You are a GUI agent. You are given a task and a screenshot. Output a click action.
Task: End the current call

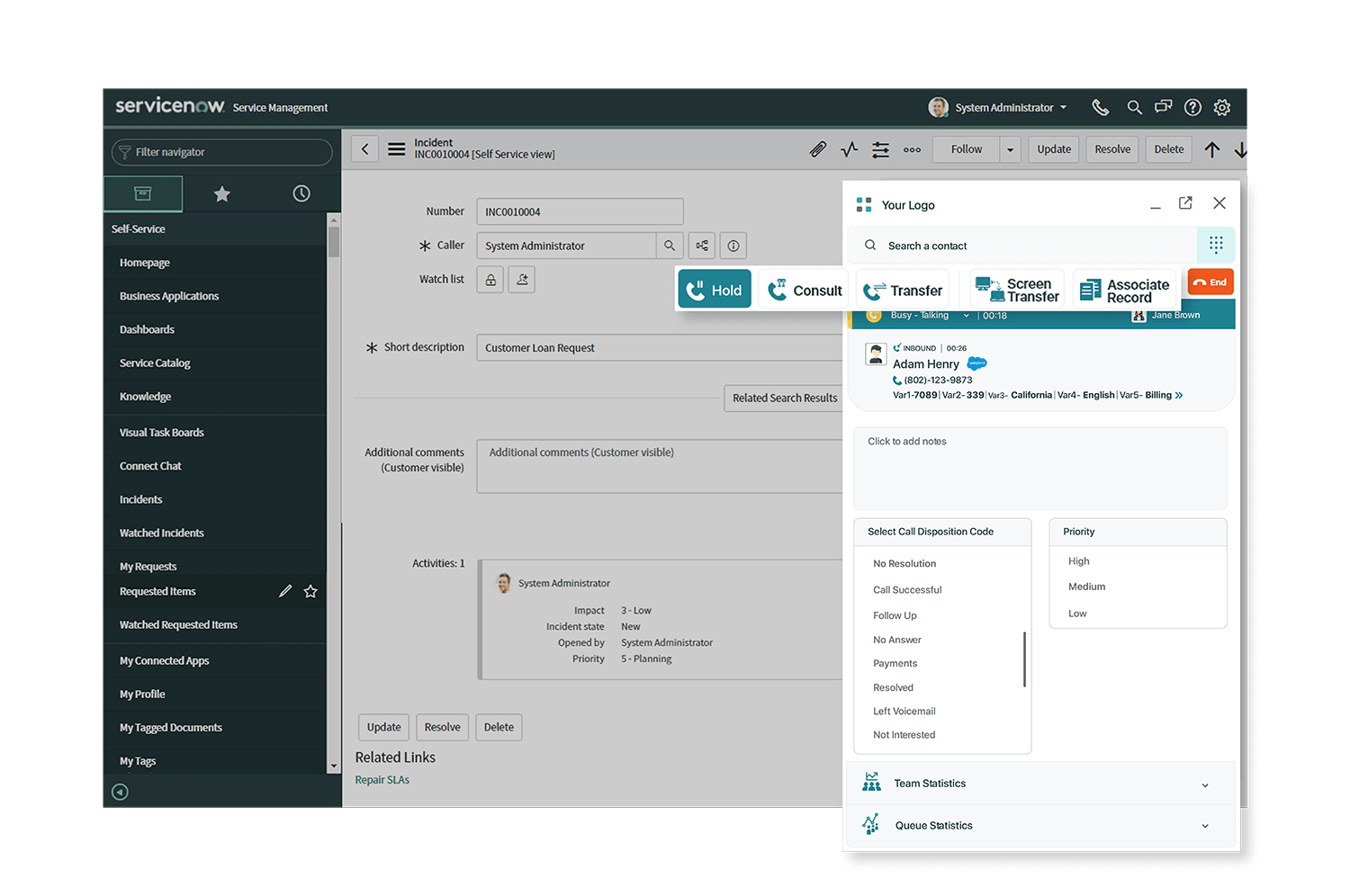click(1210, 282)
